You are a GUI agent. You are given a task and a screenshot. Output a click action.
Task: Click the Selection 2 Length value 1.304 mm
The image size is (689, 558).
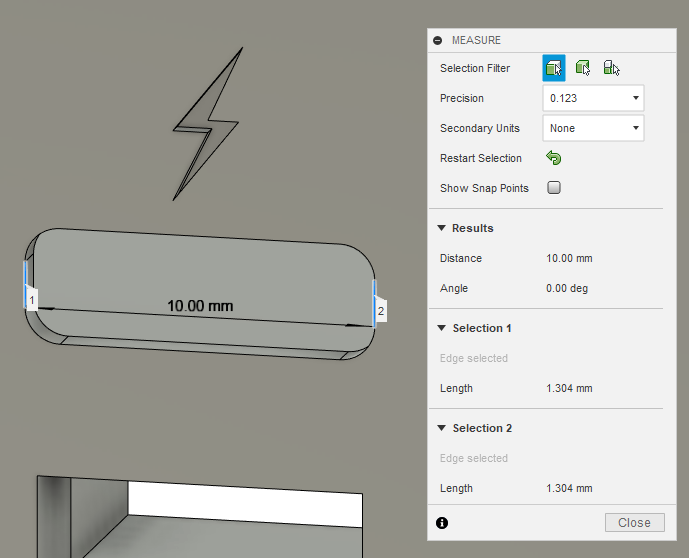(569, 488)
